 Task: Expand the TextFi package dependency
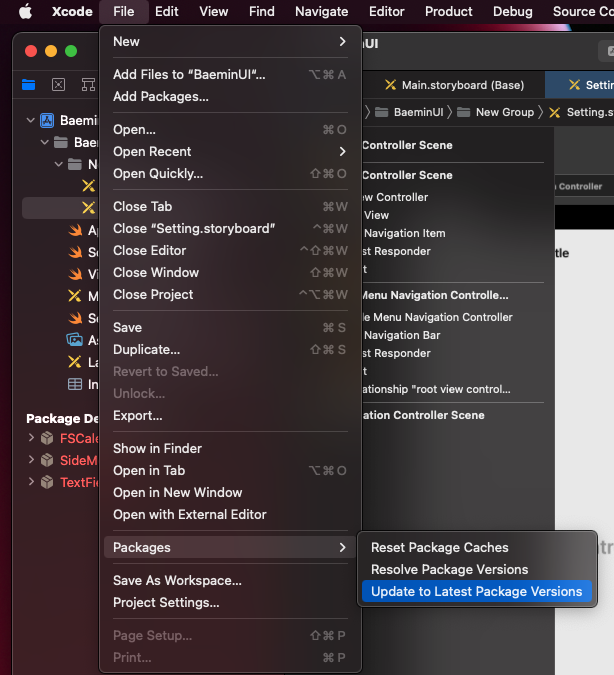tap(31, 482)
